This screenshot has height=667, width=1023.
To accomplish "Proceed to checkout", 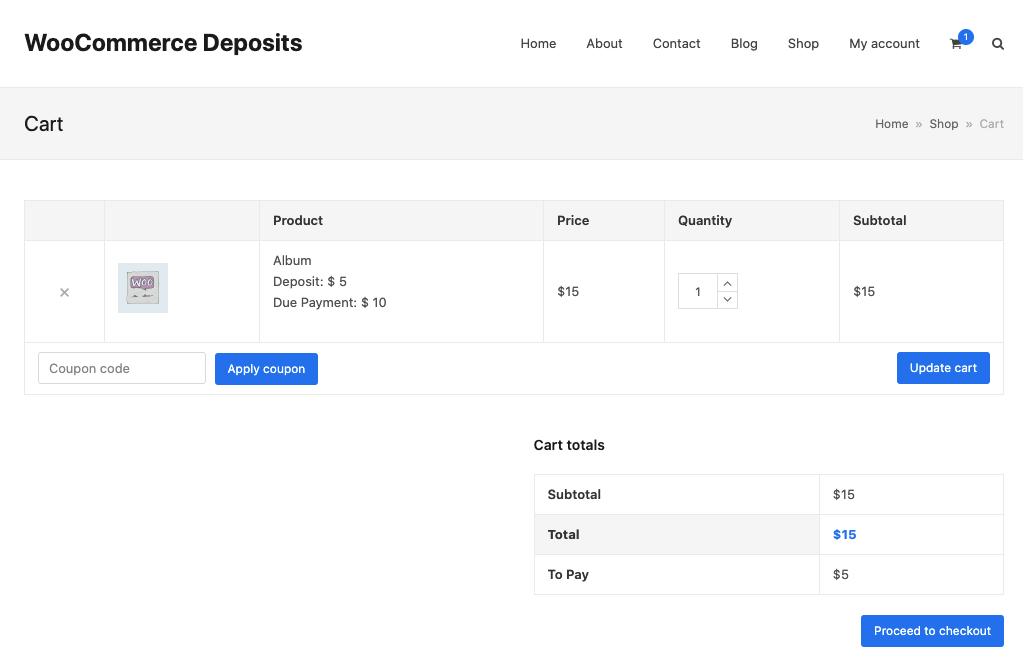I will tap(932, 631).
